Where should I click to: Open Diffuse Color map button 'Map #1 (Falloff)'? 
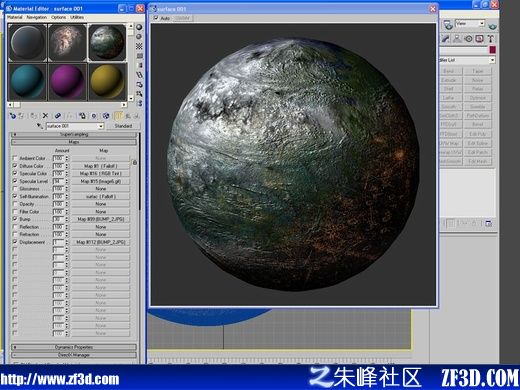(x=101, y=166)
